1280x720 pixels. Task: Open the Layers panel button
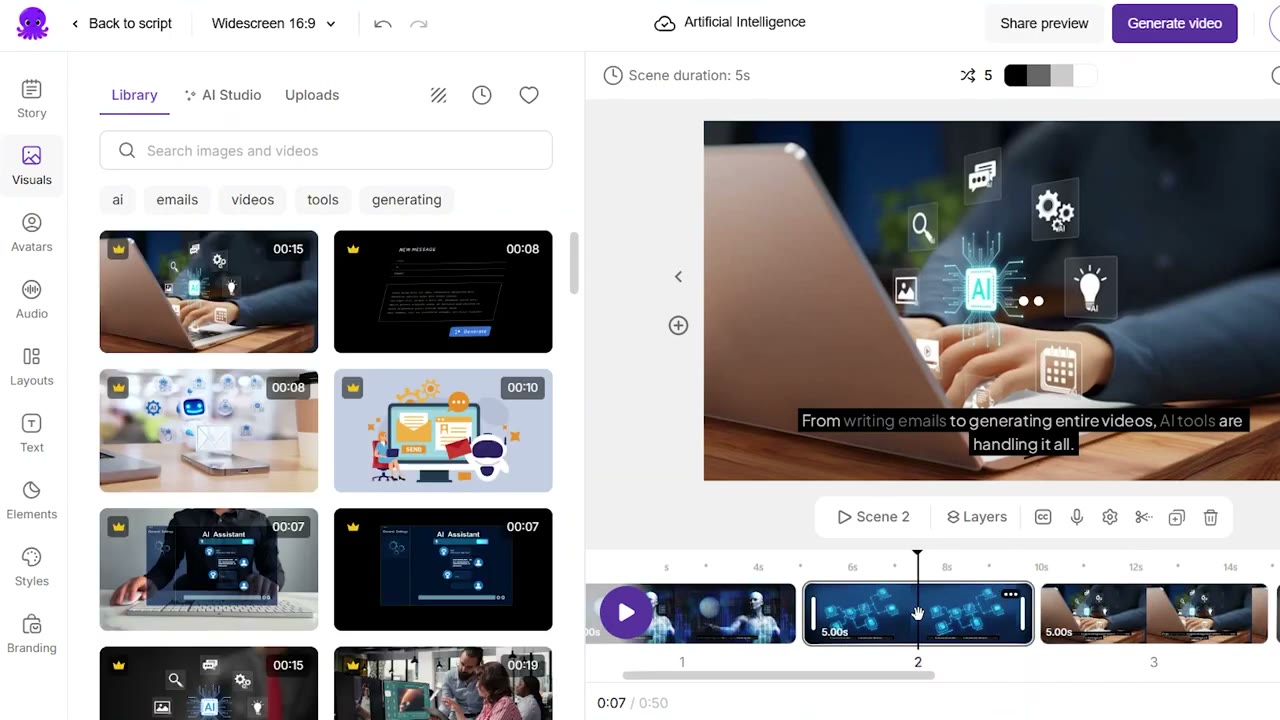(977, 517)
